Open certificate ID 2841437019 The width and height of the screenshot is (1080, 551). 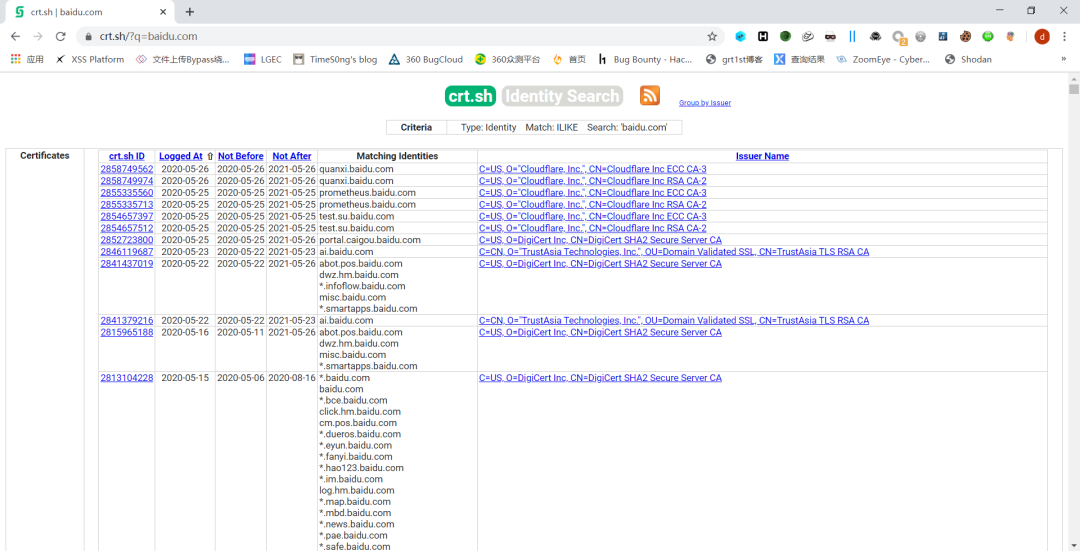(127, 263)
